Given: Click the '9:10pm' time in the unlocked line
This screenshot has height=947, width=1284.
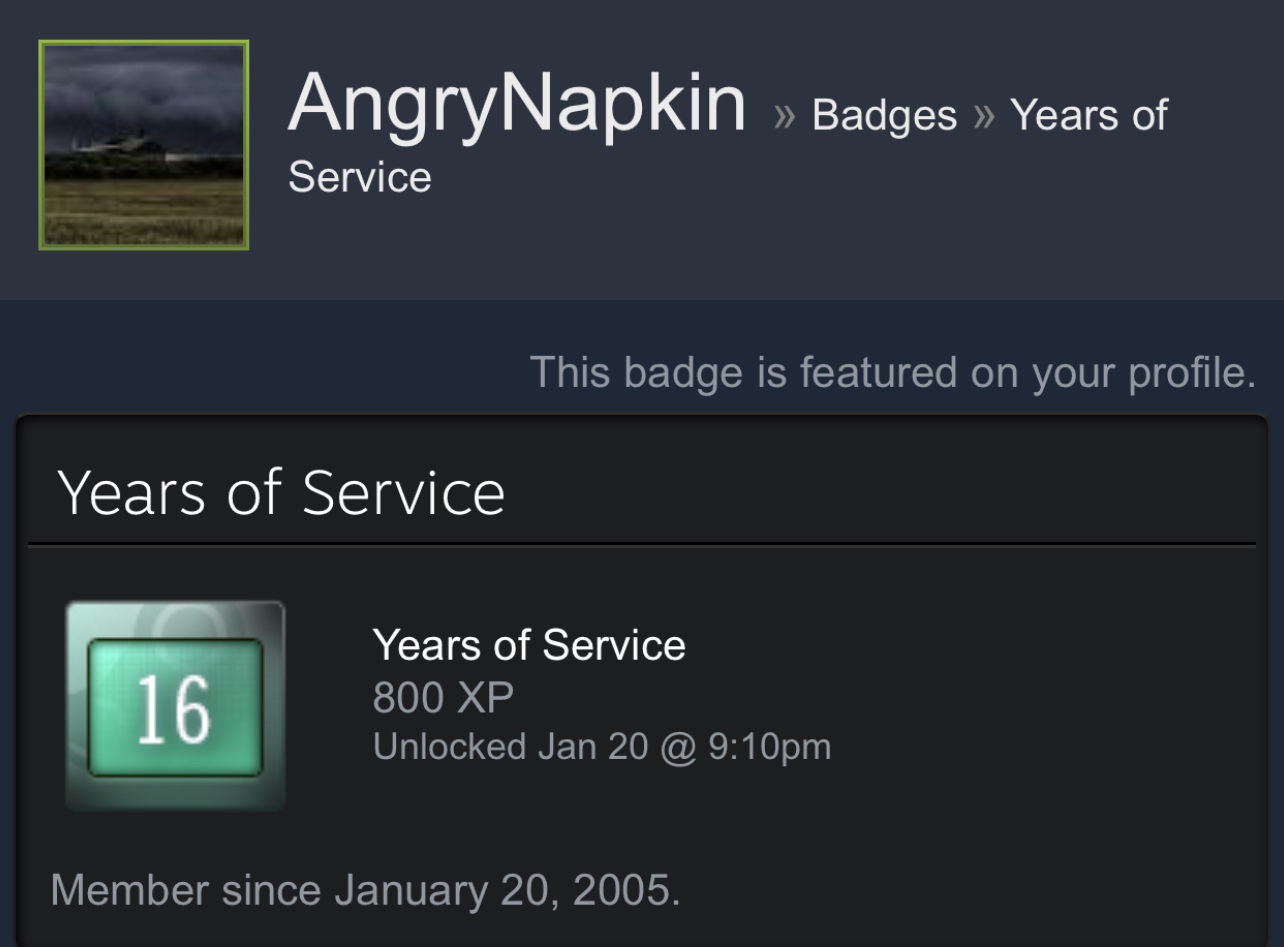Looking at the screenshot, I should 769,747.
